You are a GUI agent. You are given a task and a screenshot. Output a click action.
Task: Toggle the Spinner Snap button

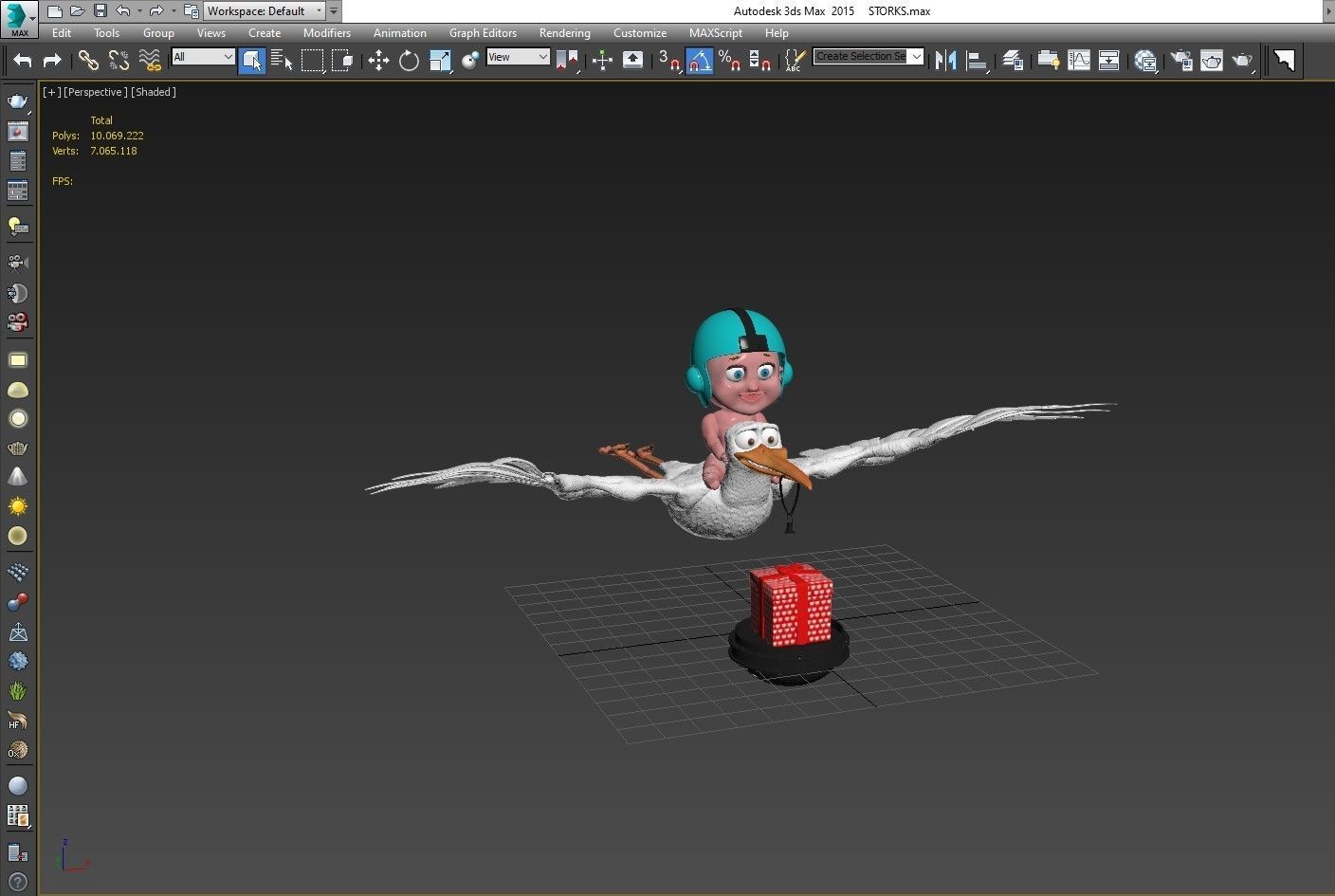[760, 61]
